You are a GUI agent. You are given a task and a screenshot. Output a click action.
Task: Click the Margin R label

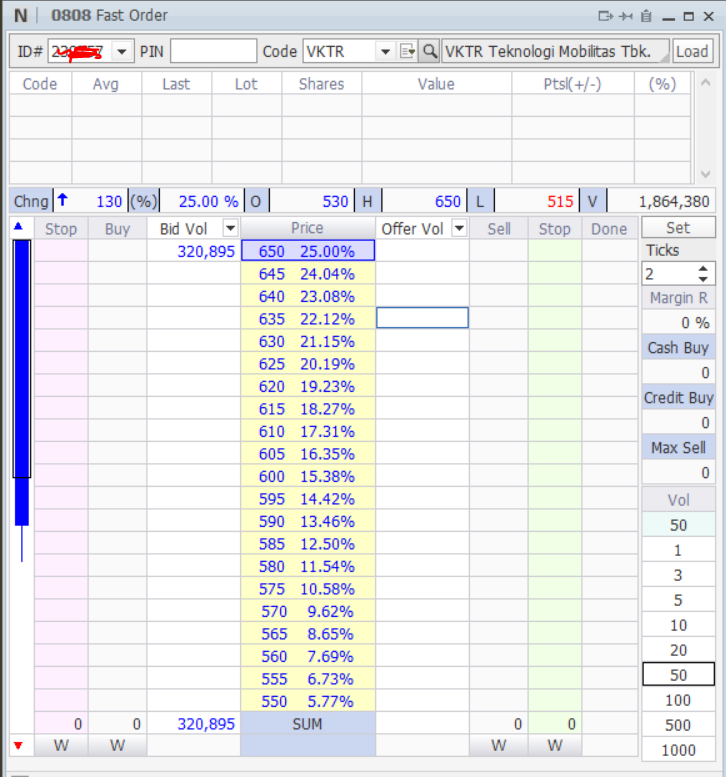pos(678,297)
